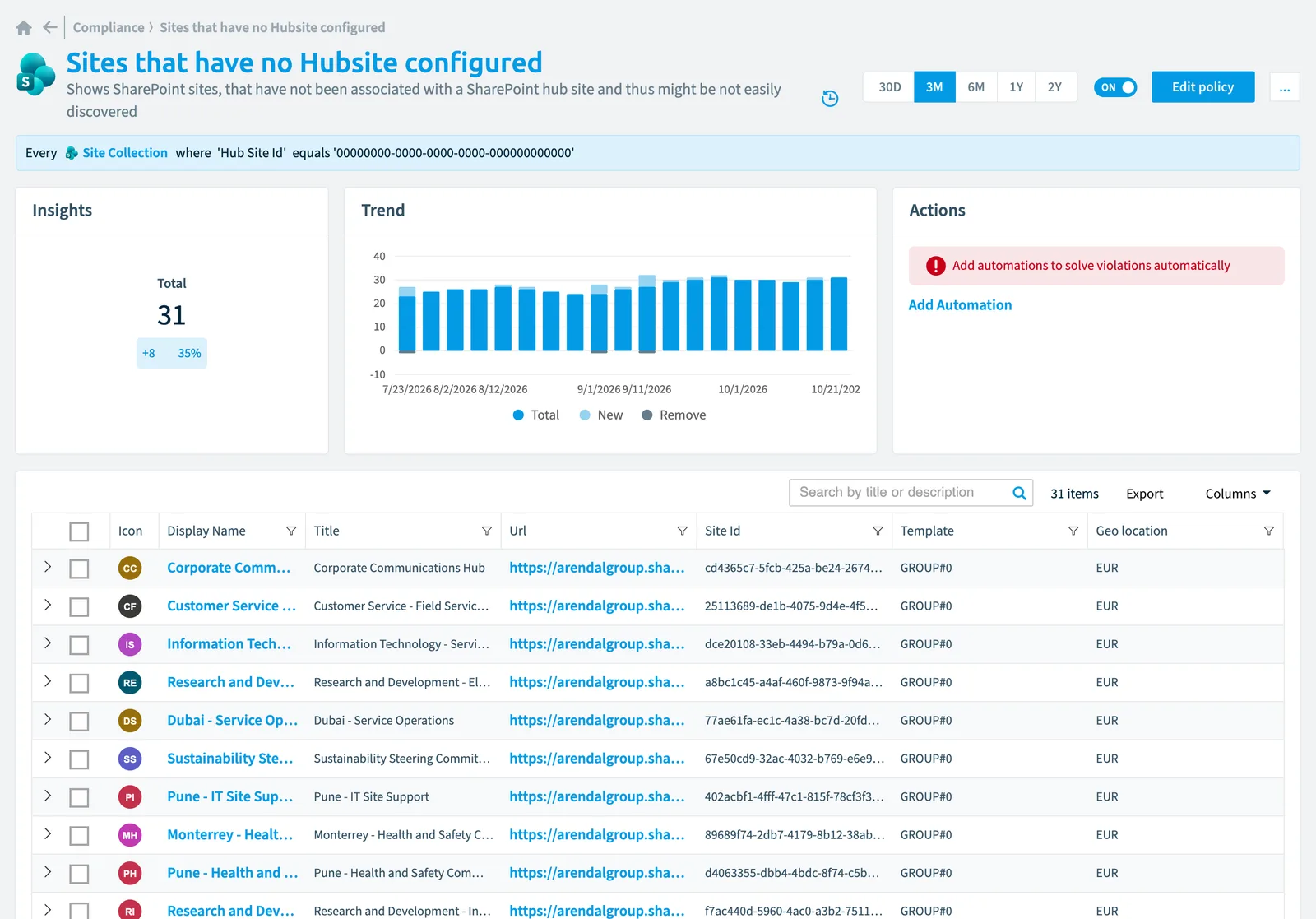Screen dimensions: 1316x919
Task: Check the Dubai - Service Operations row checkbox
Action: [79, 722]
